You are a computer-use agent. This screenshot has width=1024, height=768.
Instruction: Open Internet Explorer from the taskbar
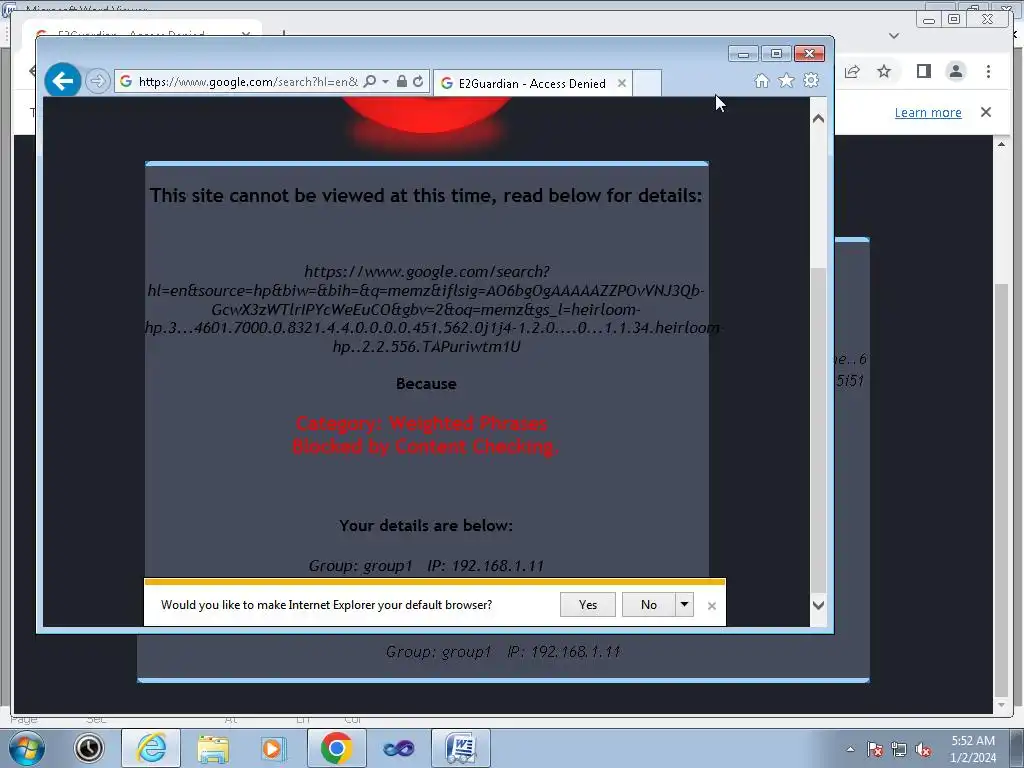coord(151,748)
